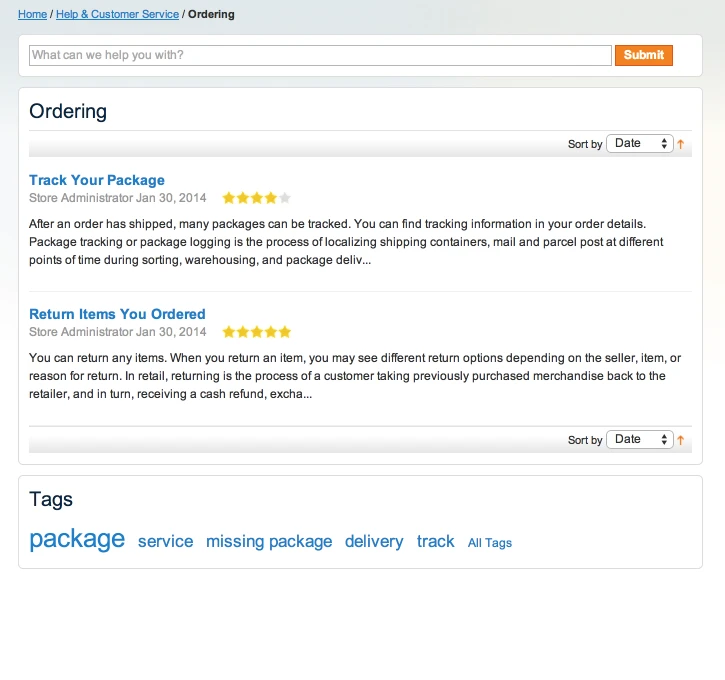Click the top ascending sort arrow icon

[681, 144]
